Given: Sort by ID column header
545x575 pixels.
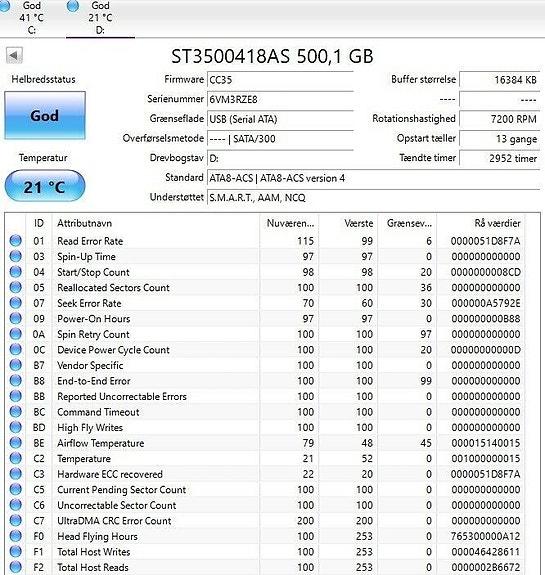Looking at the screenshot, I should point(39,223).
